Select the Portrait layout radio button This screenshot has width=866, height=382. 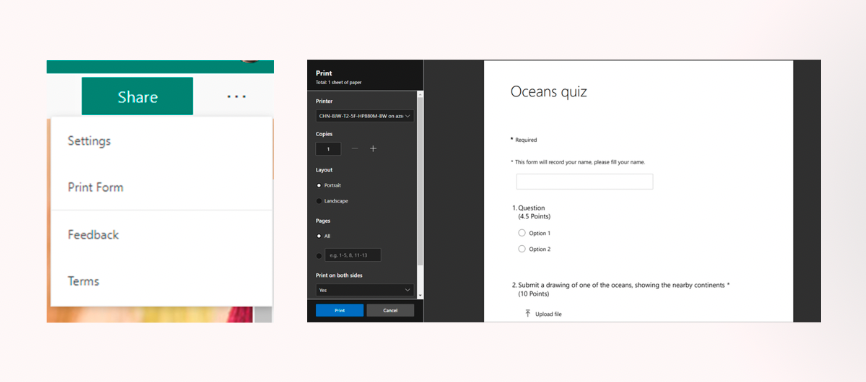click(x=319, y=185)
